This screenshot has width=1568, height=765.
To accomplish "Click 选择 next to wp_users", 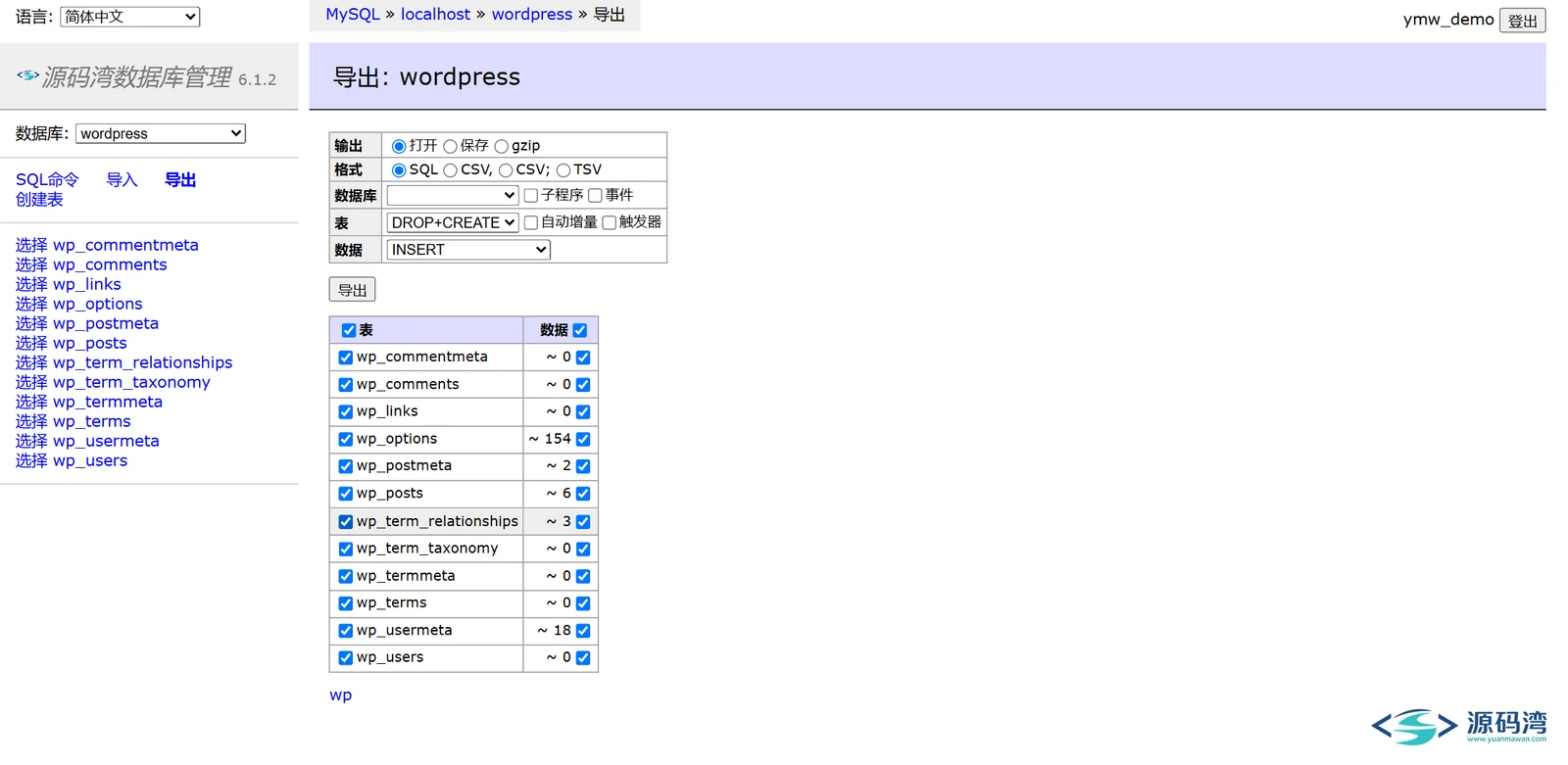I will point(31,460).
